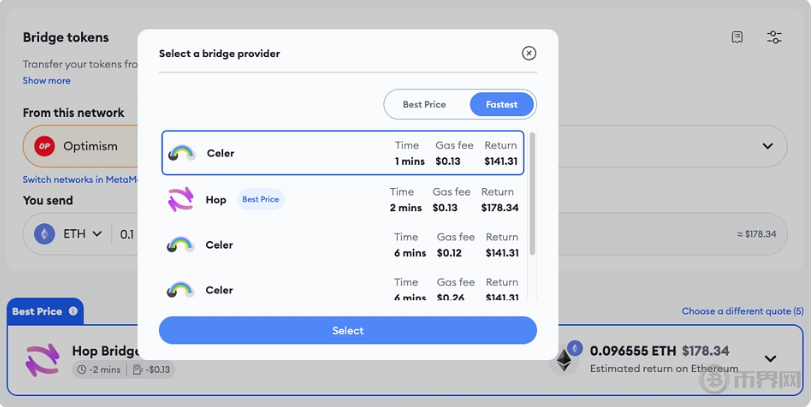This screenshot has height=407, width=812.
Task: Click the Ethereum ETH token logo in You send
Action: pyautogui.click(x=45, y=234)
